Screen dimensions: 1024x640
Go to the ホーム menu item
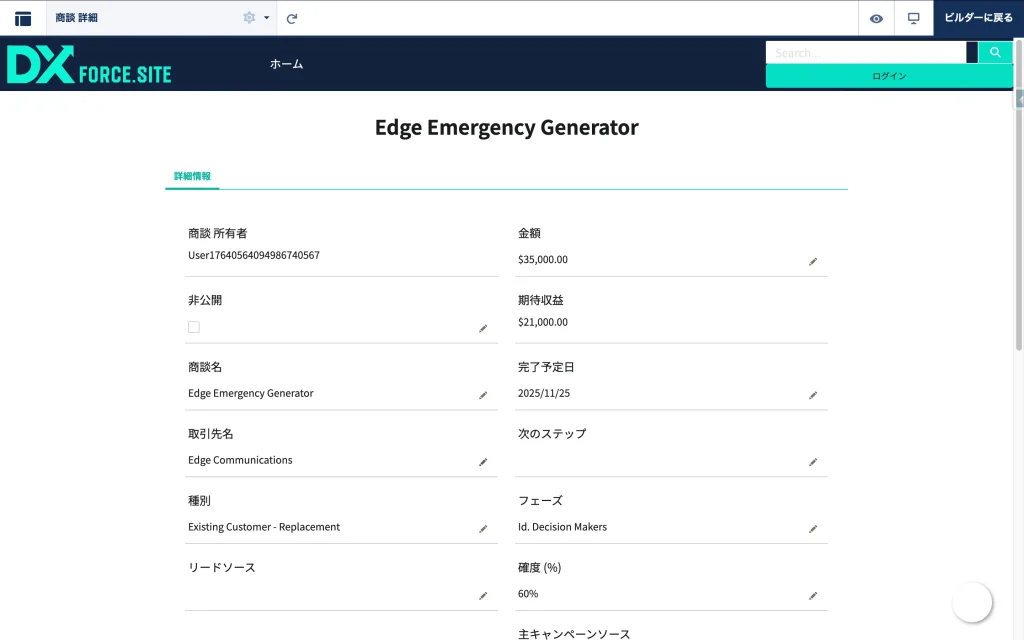pos(286,64)
